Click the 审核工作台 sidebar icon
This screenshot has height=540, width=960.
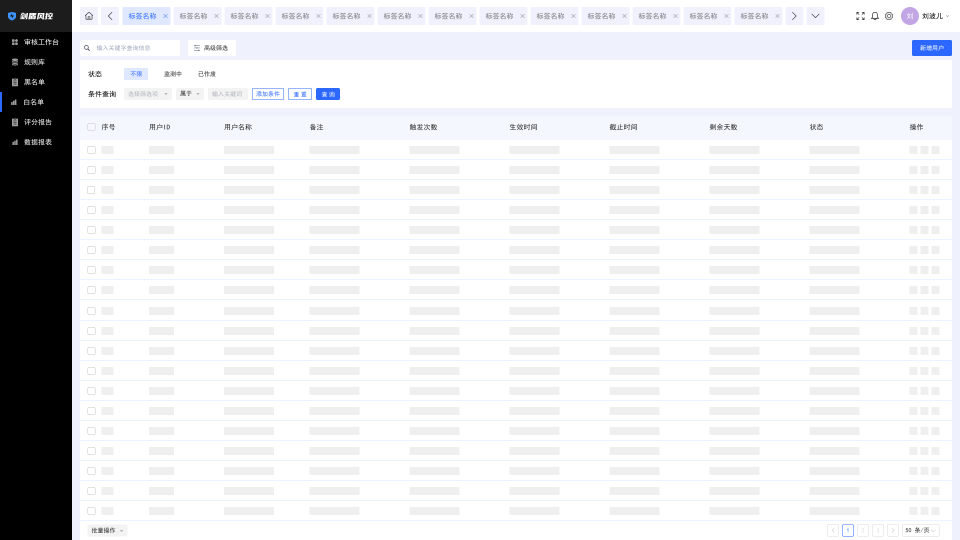pos(15,42)
